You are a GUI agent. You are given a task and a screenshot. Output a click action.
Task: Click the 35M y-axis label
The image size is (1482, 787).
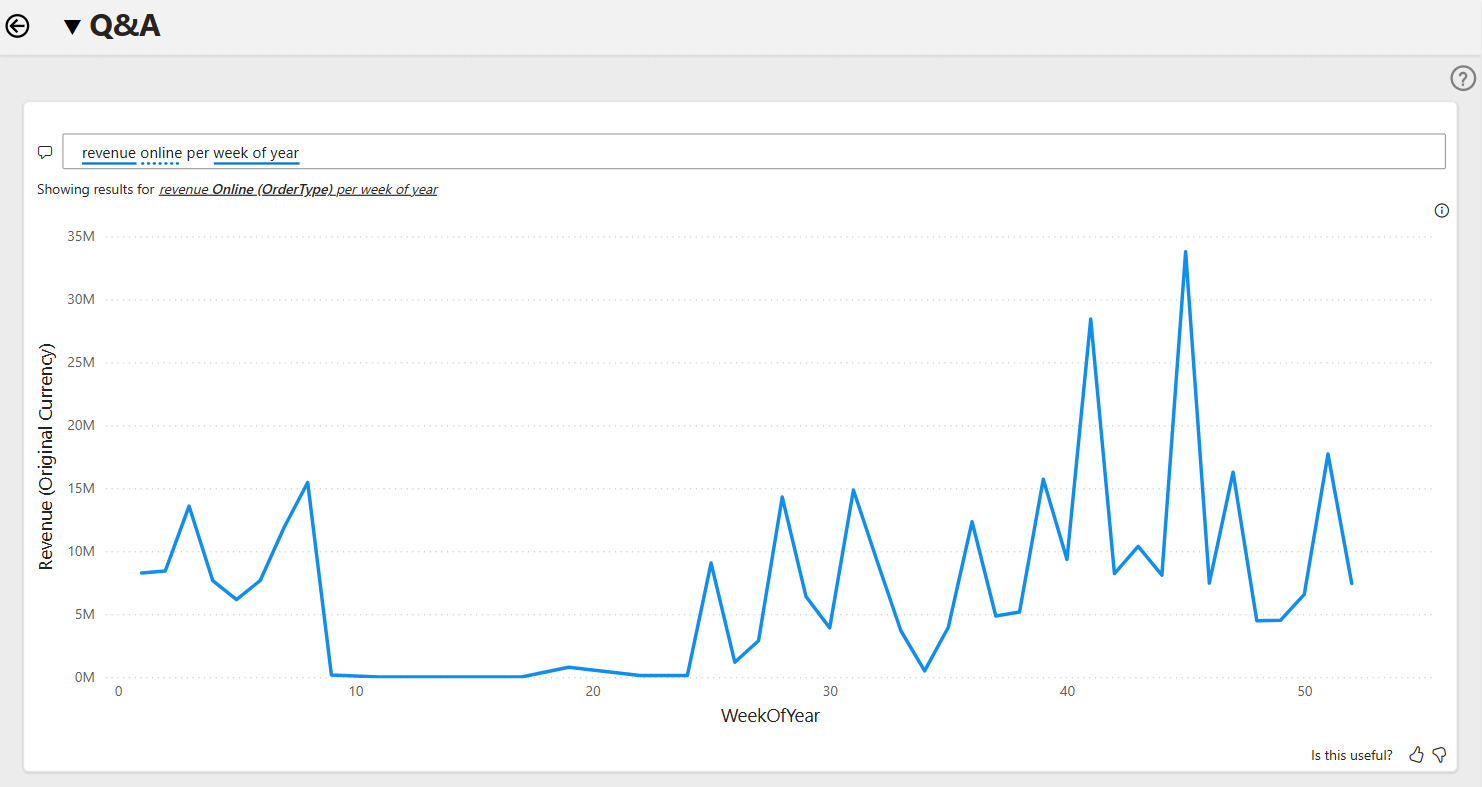(x=80, y=237)
